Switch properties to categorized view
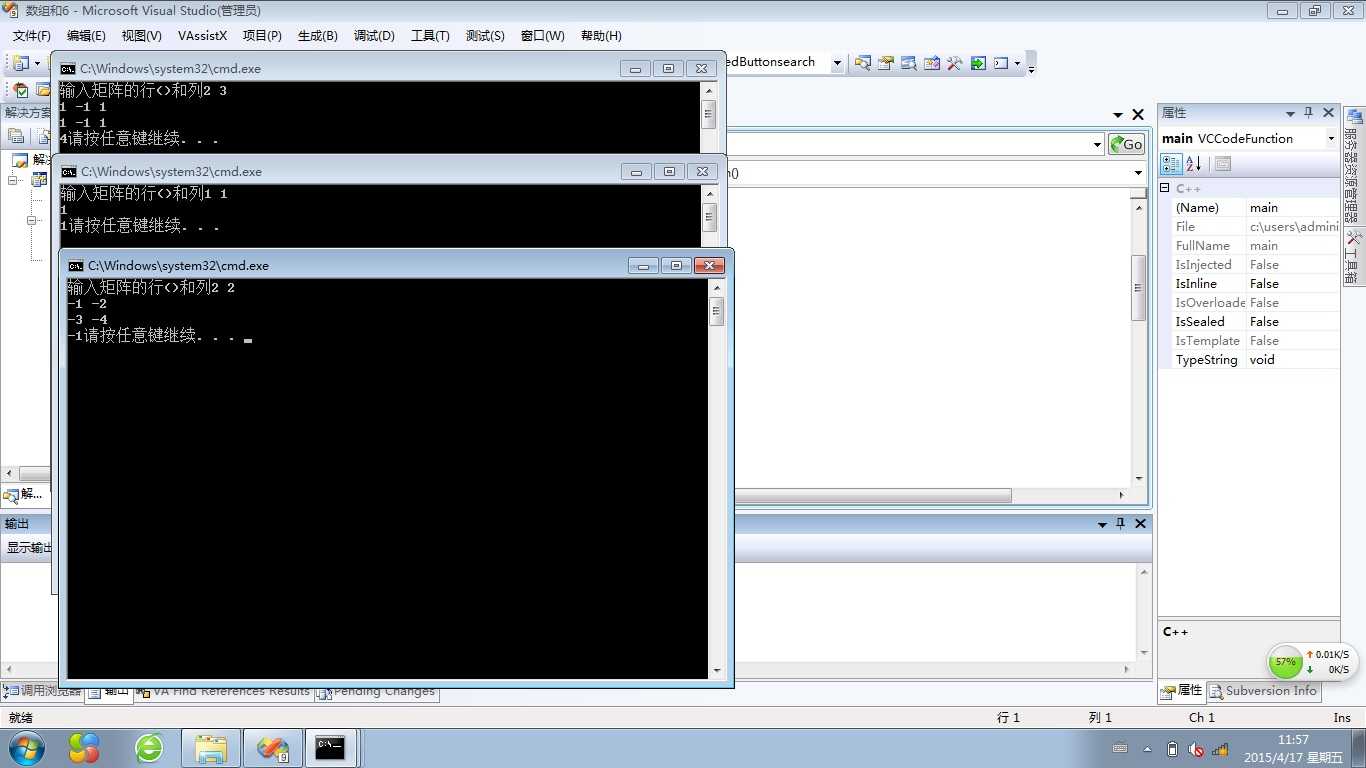The height and width of the screenshot is (768, 1366). [x=1170, y=164]
